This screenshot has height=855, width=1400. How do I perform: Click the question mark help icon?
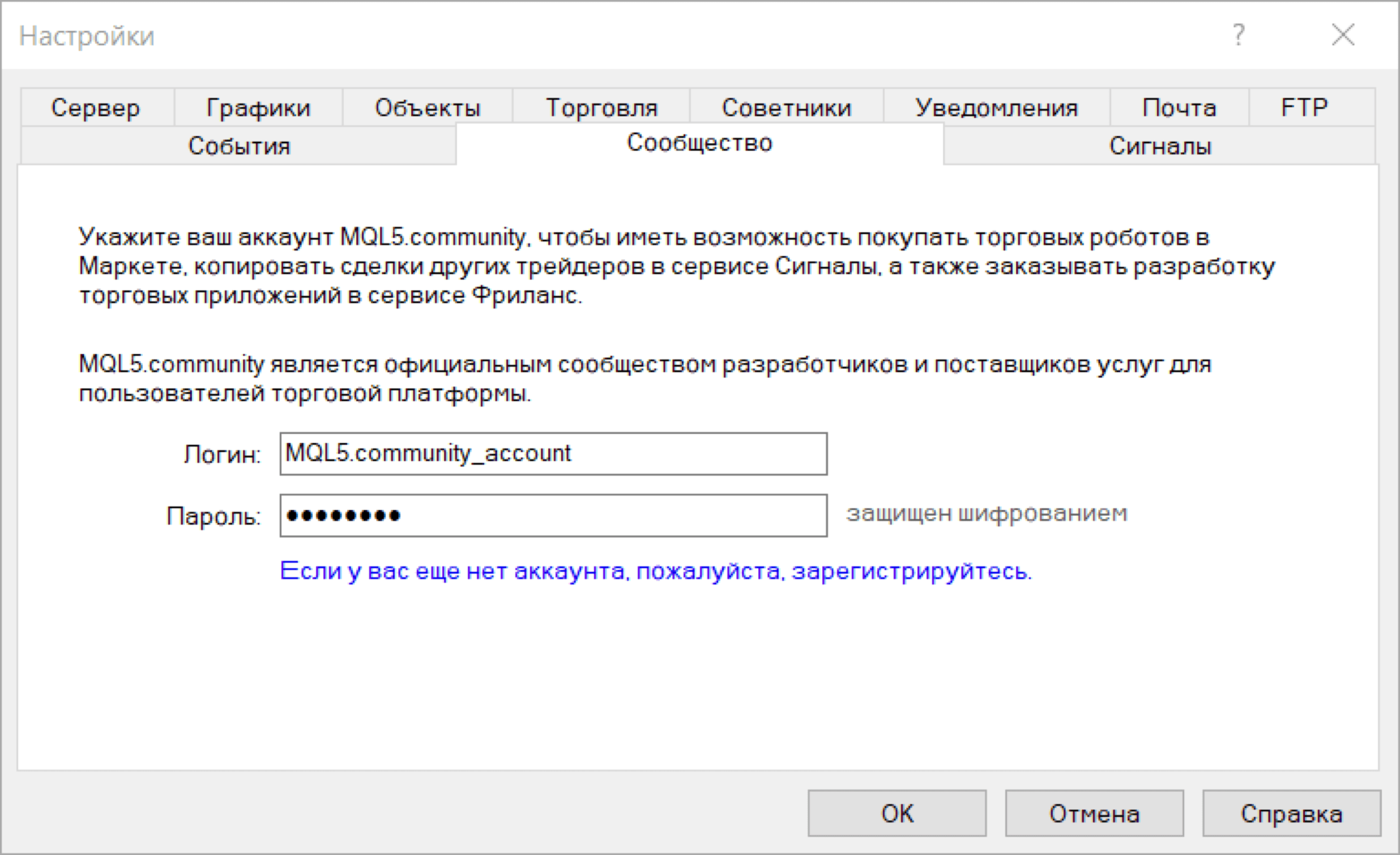(x=1239, y=35)
